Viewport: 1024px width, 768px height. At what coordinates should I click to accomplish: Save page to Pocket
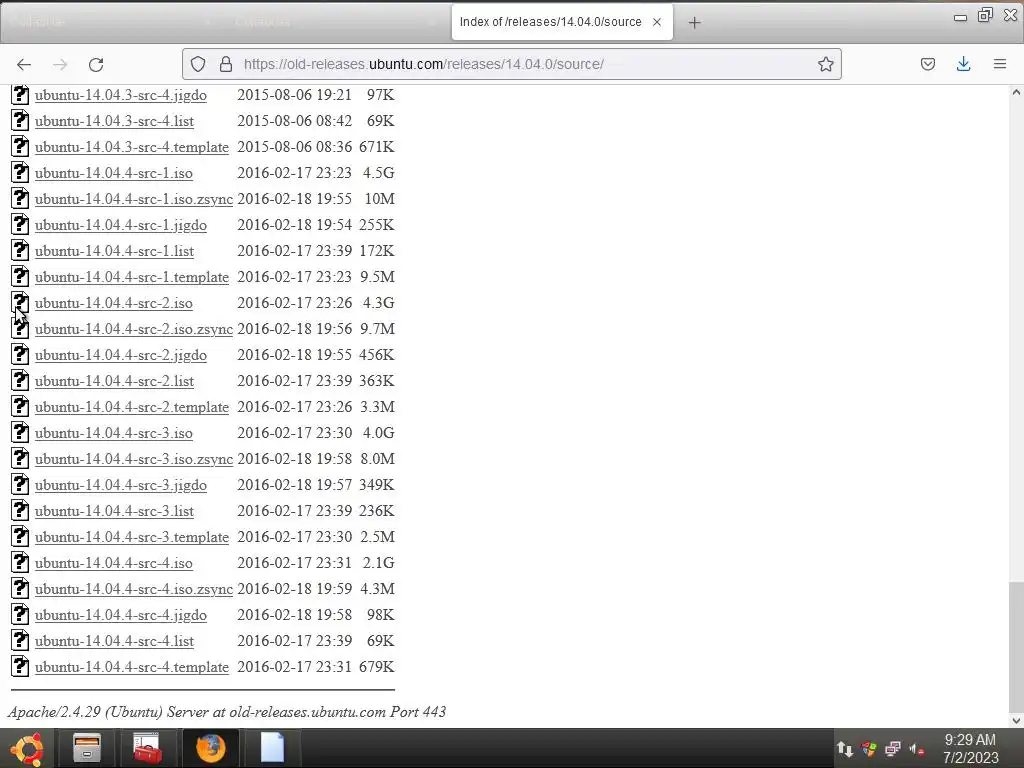pos(927,64)
